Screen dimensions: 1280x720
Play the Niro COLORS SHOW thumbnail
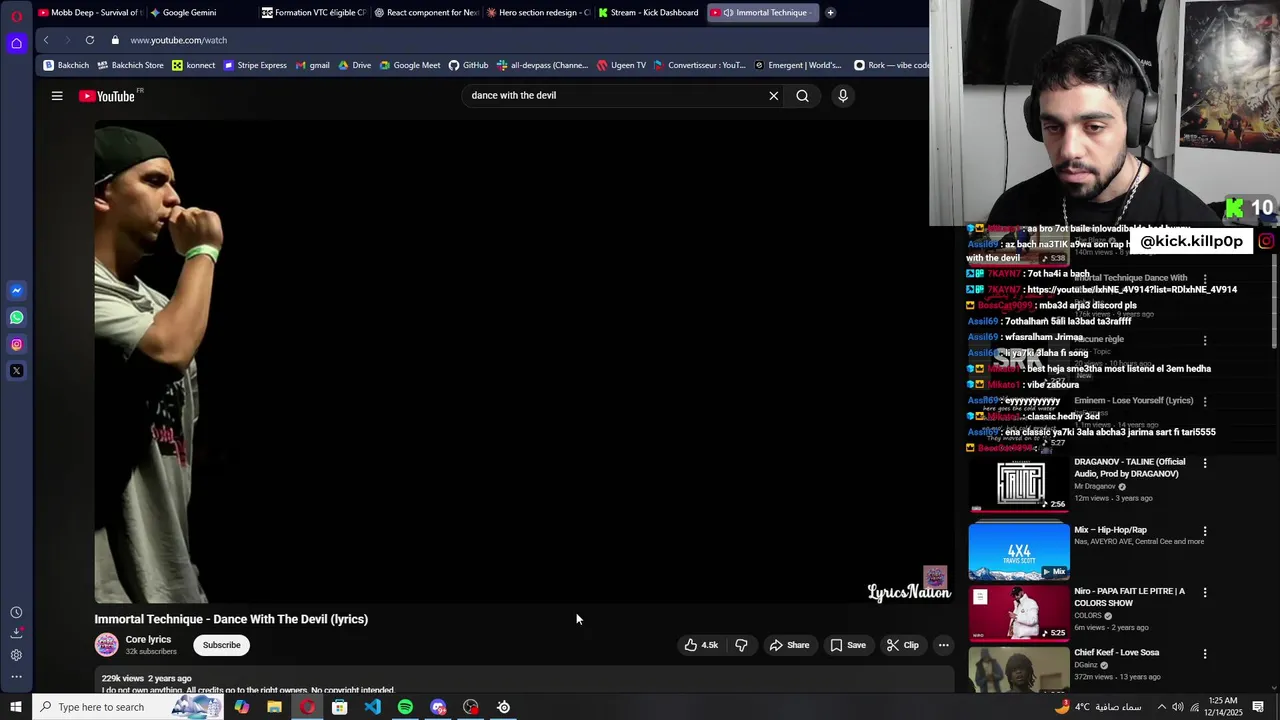[1019, 613]
